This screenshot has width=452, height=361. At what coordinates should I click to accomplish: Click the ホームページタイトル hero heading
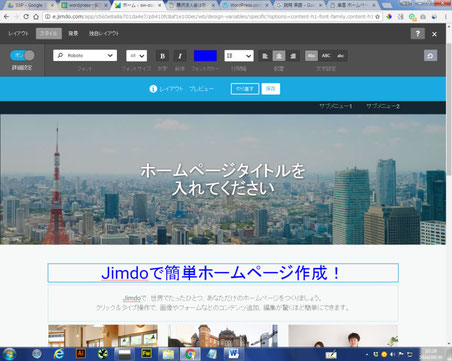tap(223, 179)
